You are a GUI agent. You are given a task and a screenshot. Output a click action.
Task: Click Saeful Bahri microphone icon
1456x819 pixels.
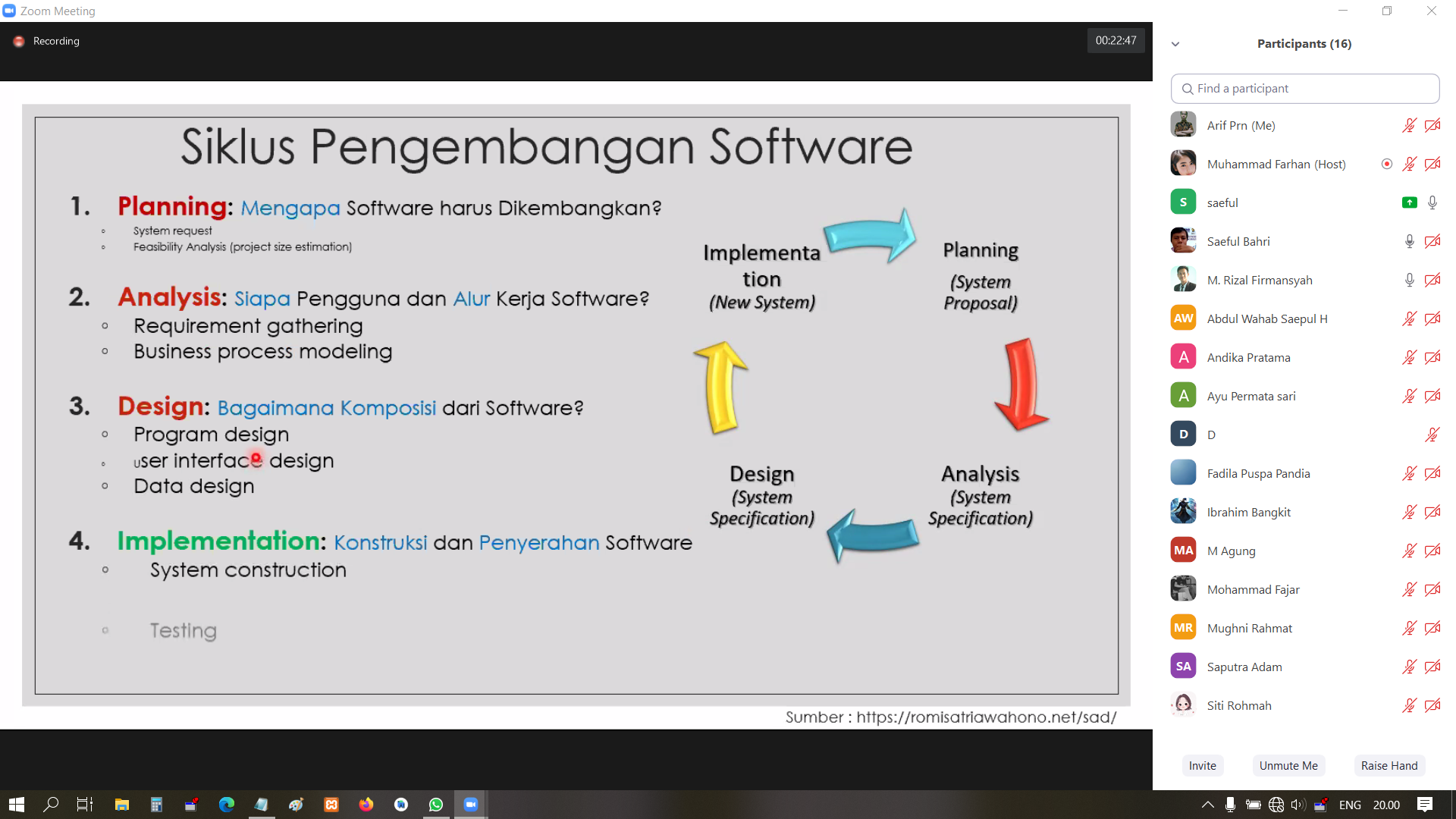1409,241
